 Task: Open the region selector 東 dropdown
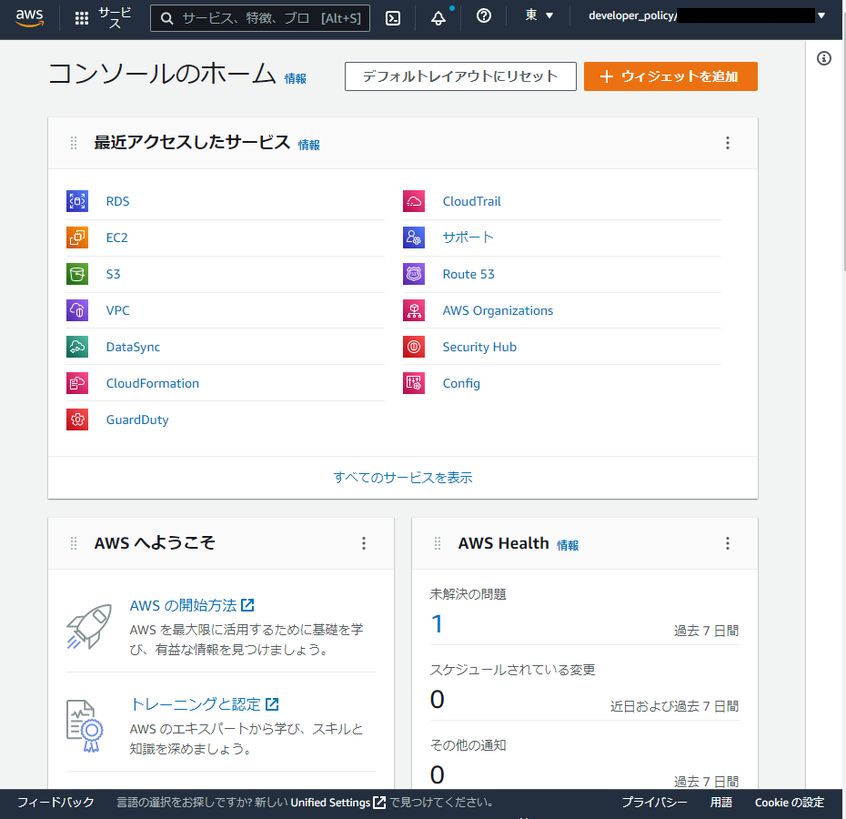click(x=539, y=16)
